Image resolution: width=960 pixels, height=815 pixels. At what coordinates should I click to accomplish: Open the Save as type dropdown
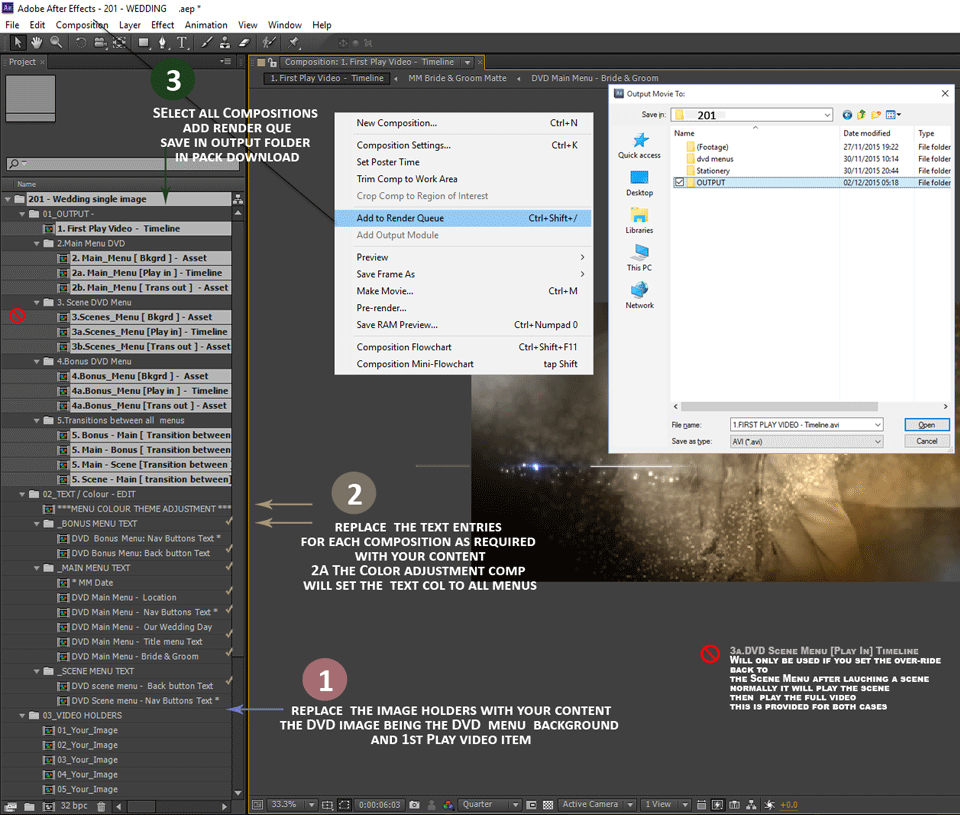[x=807, y=441]
